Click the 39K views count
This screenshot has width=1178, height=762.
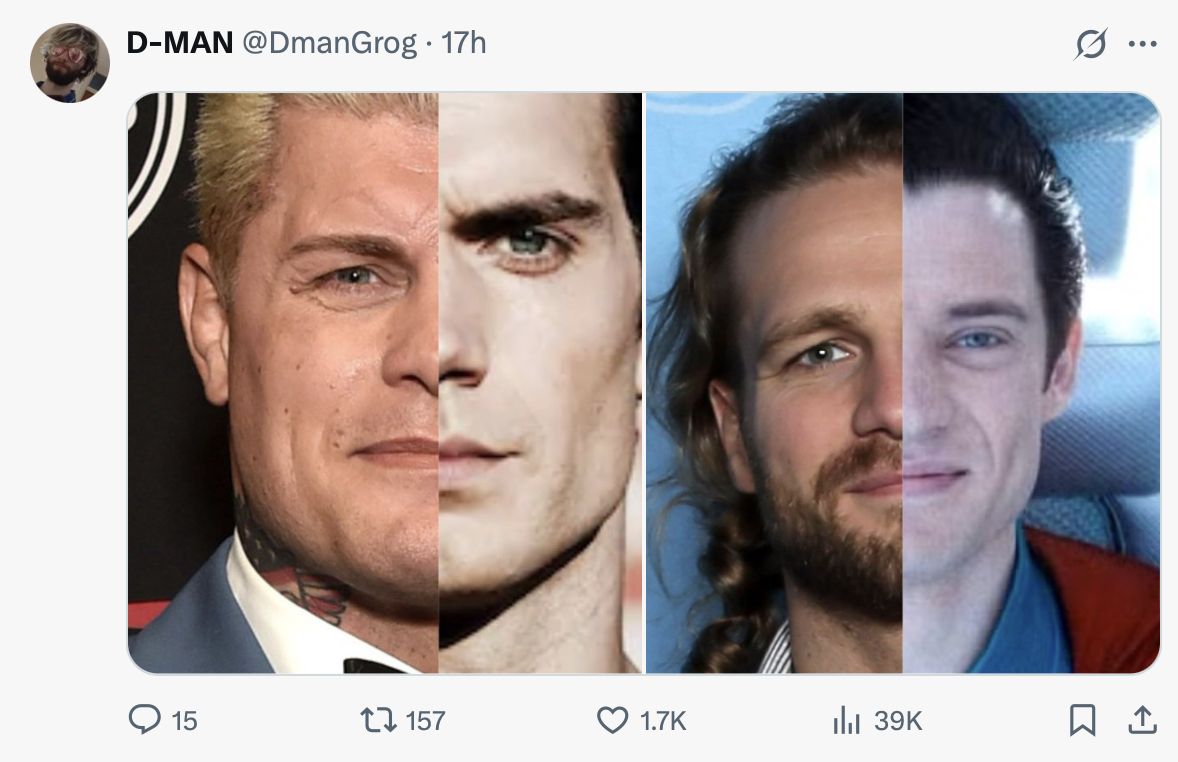click(898, 721)
